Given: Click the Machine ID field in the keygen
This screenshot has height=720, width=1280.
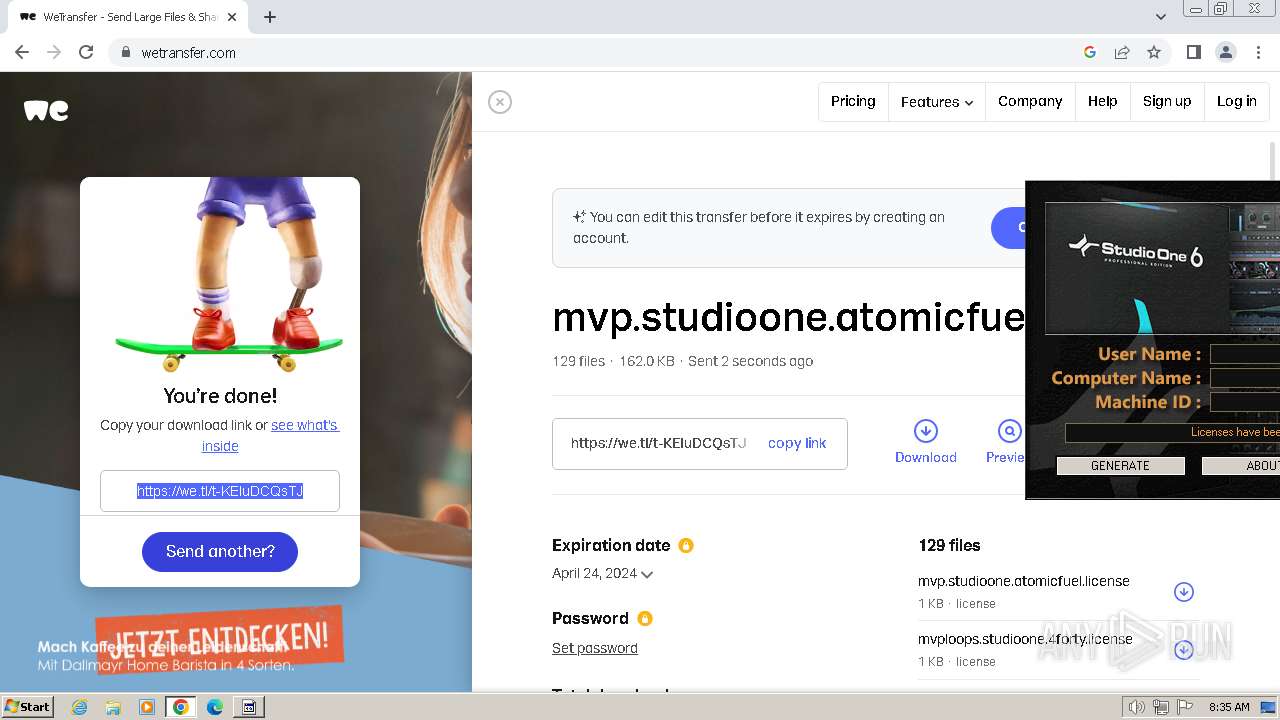Looking at the screenshot, I should click(1245, 402).
